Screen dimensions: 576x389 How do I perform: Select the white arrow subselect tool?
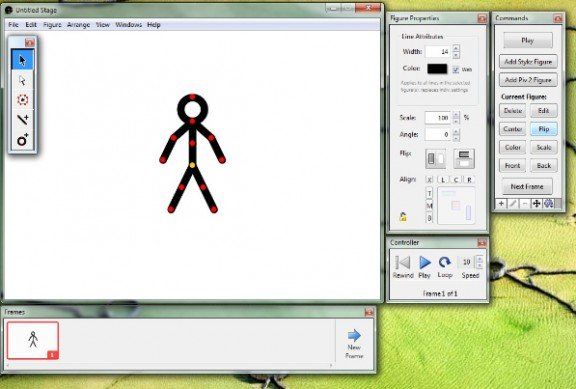click(x=22, y=80)
